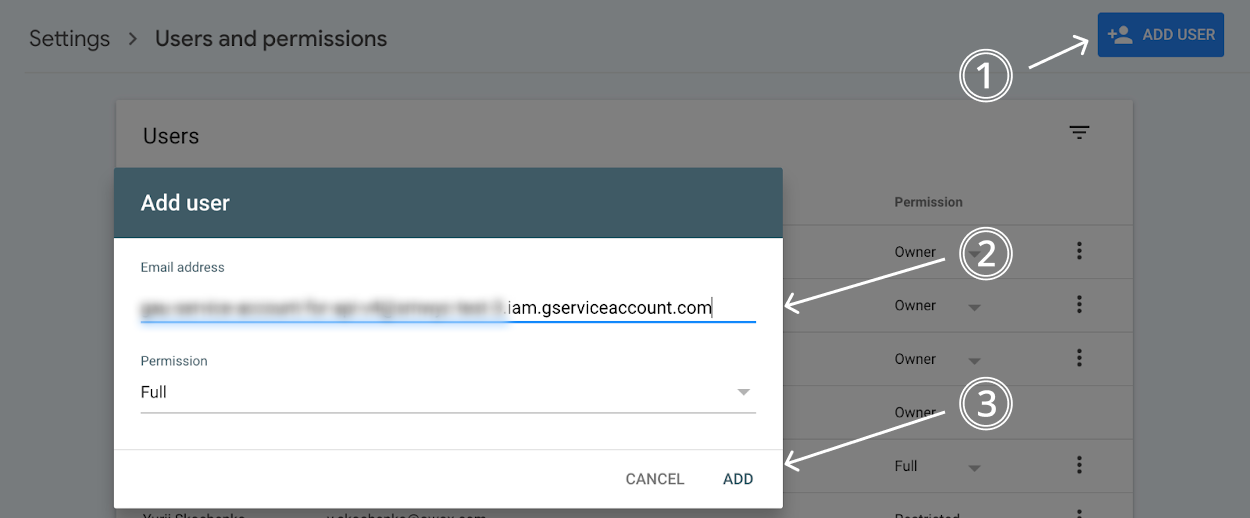Expand the table row's Full permission dropdown

[974, 467]
